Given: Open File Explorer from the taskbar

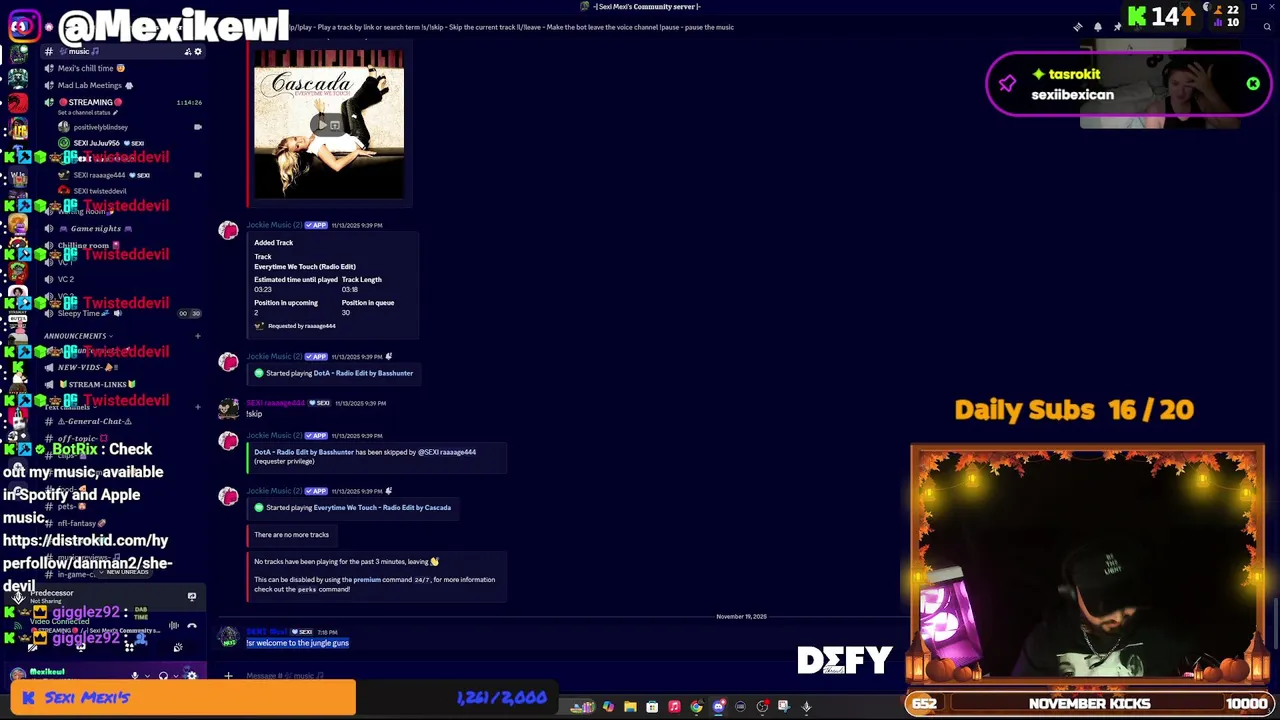Looking at the screenshot, I should tap(630, 707).
